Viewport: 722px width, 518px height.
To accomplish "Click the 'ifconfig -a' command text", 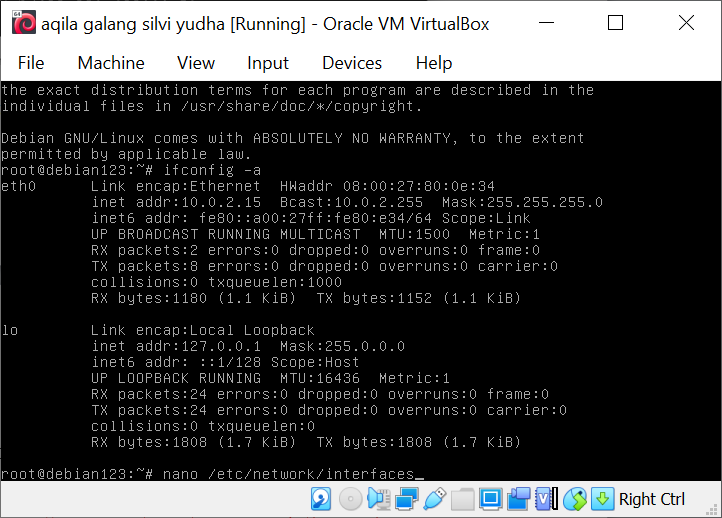I will (212, 170).
